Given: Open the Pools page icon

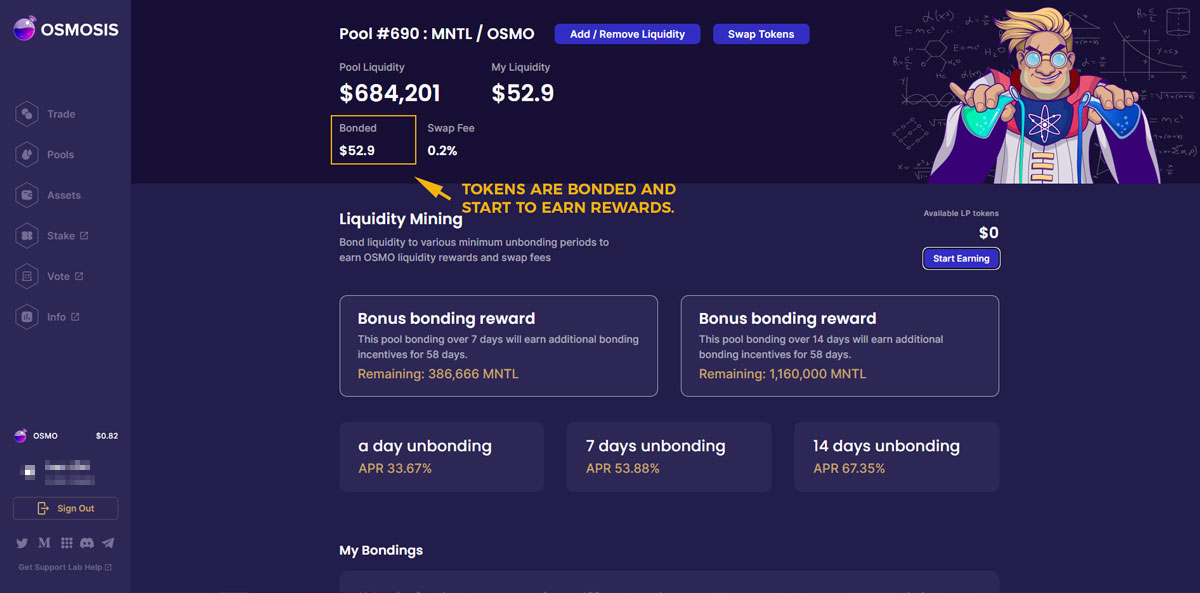Looking at the screenshot, I should [x=27, y=155].
